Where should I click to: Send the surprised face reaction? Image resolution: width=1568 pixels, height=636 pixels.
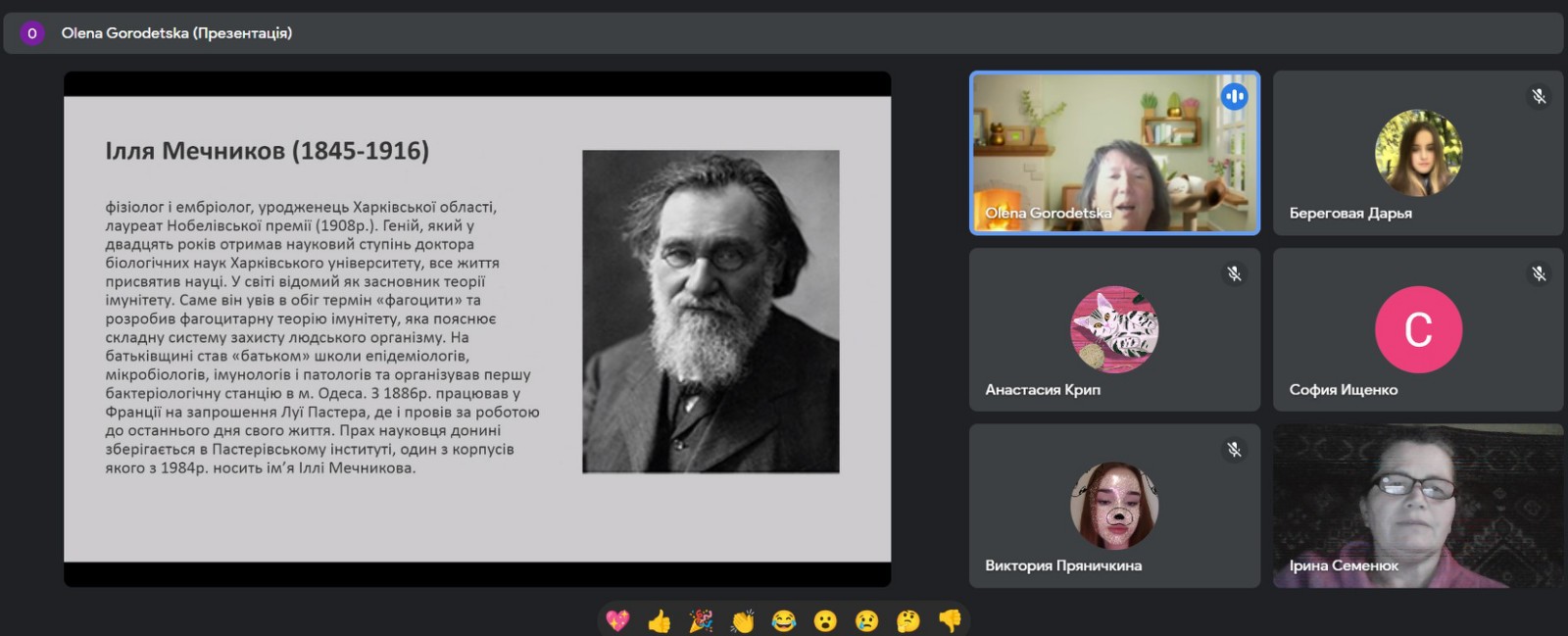tap(825, 620)
